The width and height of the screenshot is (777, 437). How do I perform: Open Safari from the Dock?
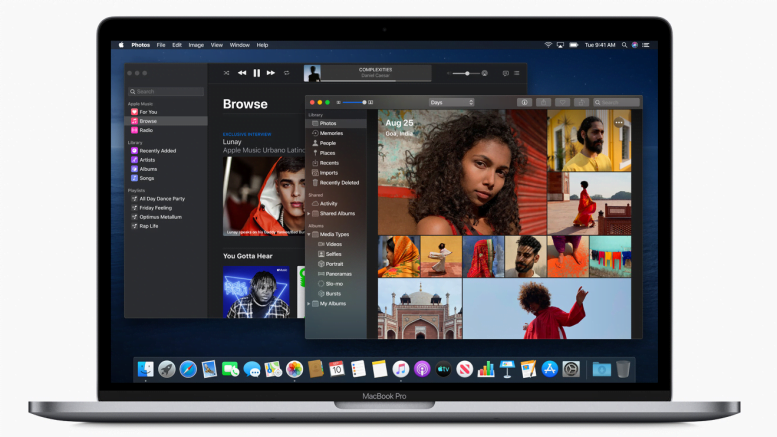188,369
